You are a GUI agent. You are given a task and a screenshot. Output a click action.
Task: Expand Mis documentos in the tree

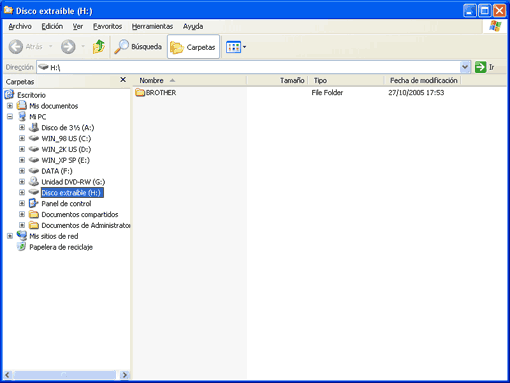(10, 106)
